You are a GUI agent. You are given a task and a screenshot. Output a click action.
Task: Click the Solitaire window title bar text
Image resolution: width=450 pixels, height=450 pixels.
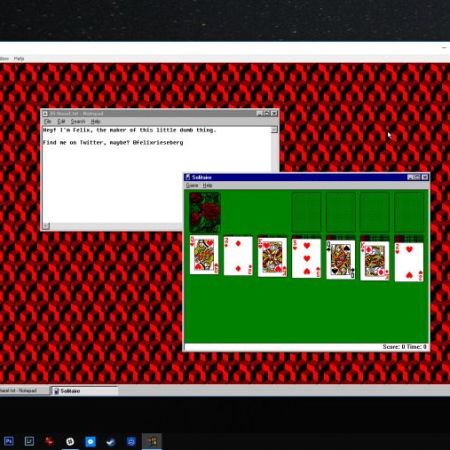(202, 177)
